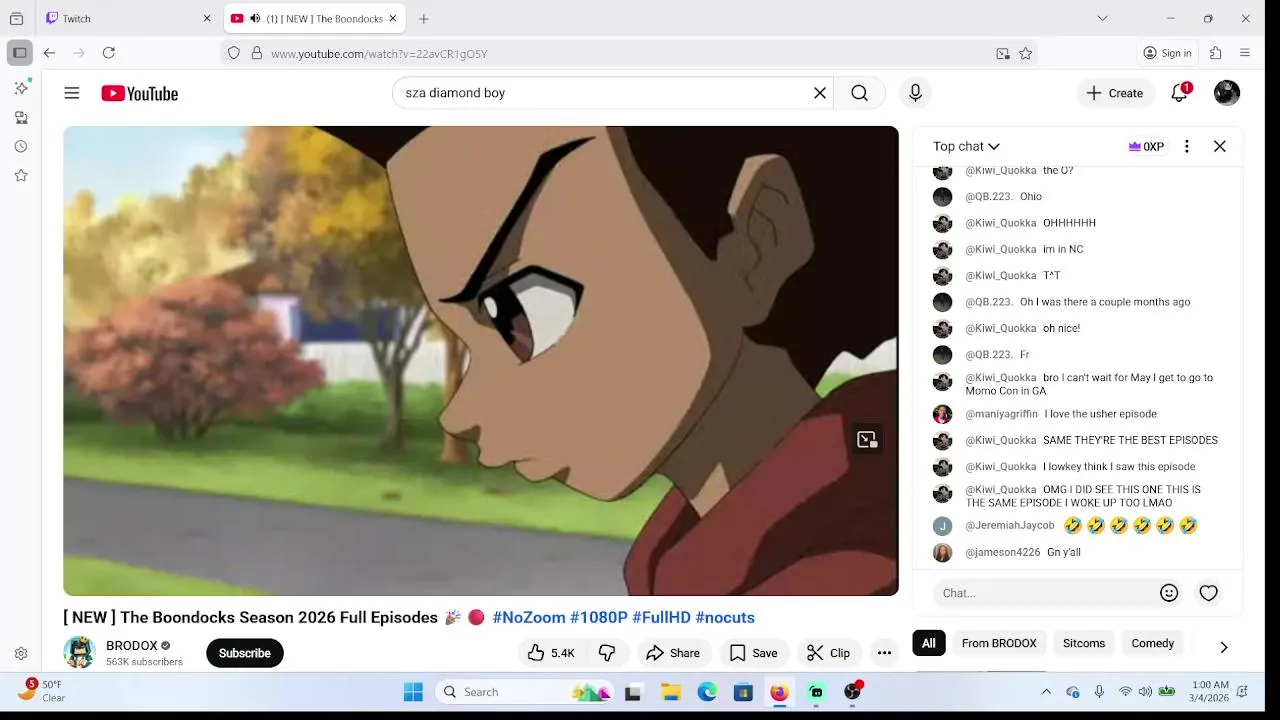Customize sidebar with the gear icon

coord(21,653)
